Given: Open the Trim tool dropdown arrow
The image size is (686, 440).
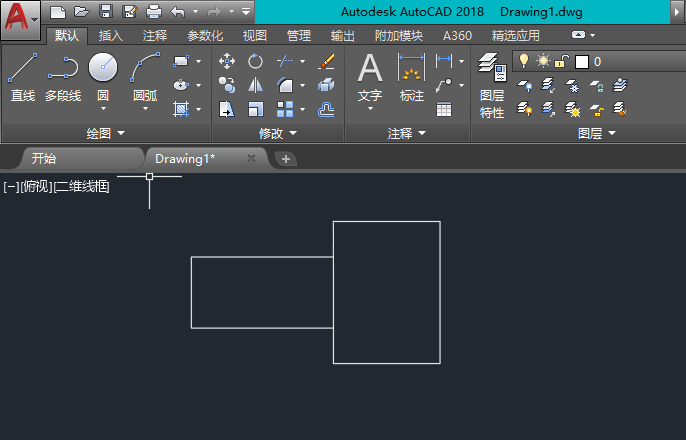Looking at the screenshot, I should point(302,61).
